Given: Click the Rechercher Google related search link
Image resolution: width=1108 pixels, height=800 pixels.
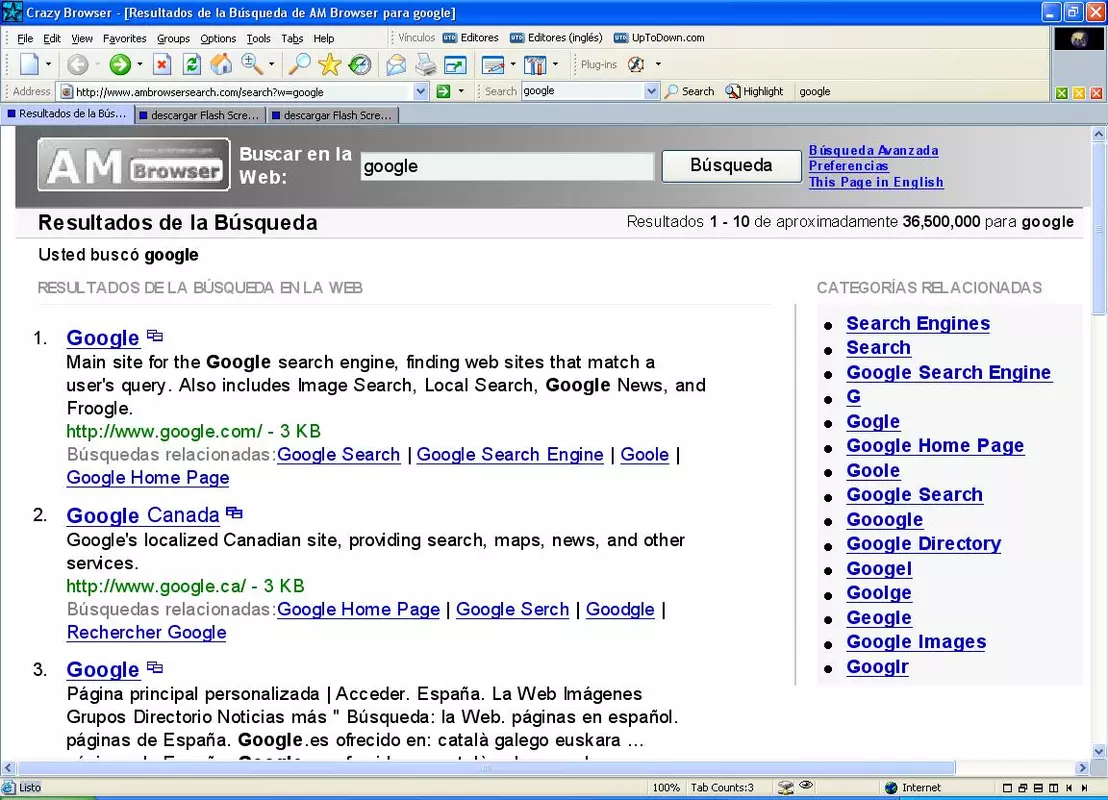Looking at the screenshot, I should [146, 633].
